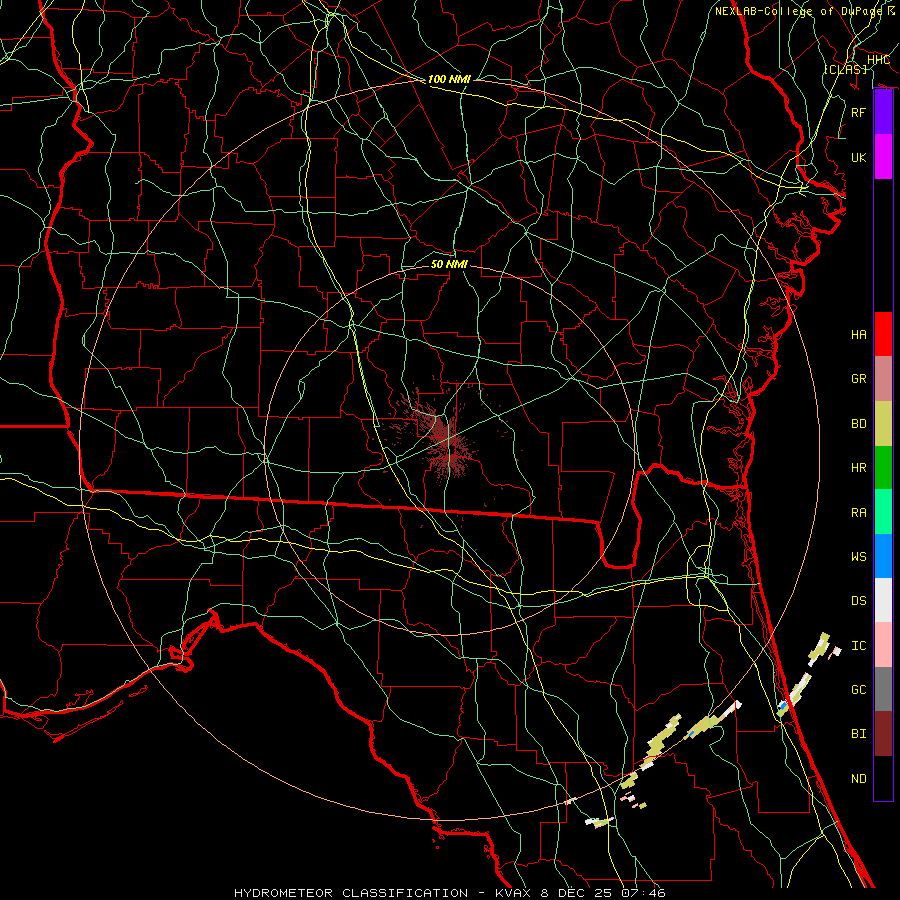900x900 pixels.
Task: Click the purple RF color swatch
Action: tap(883, 112)
